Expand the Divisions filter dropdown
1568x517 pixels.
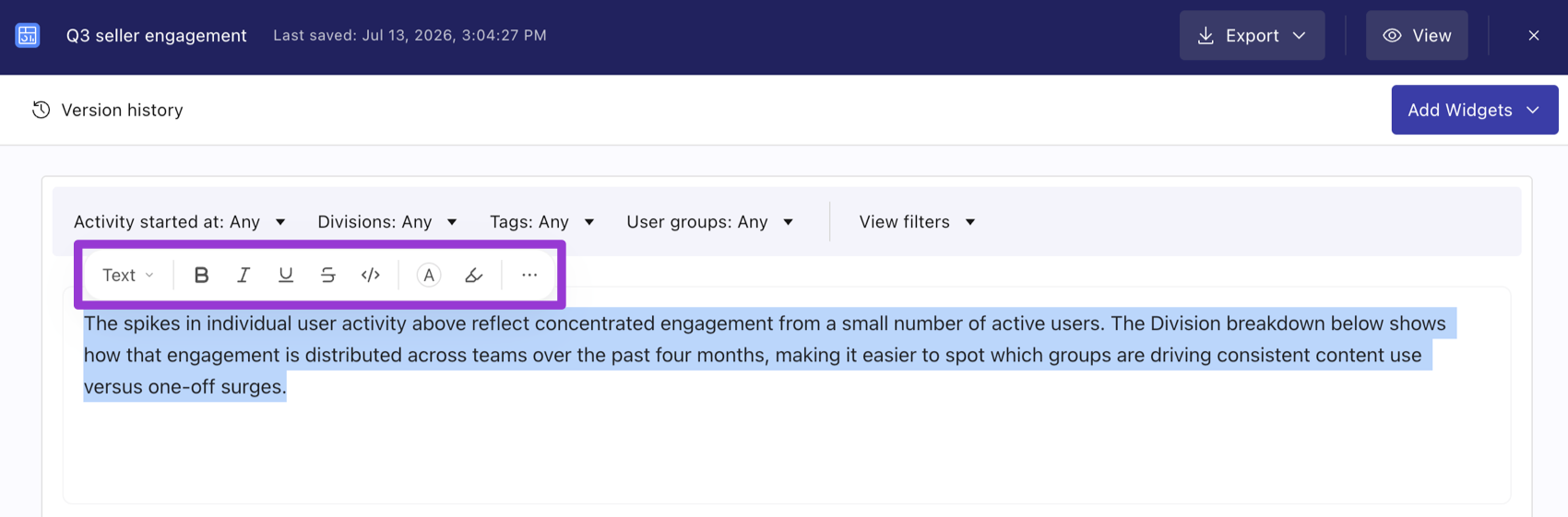pyautogui.click(x=387, y=222)
